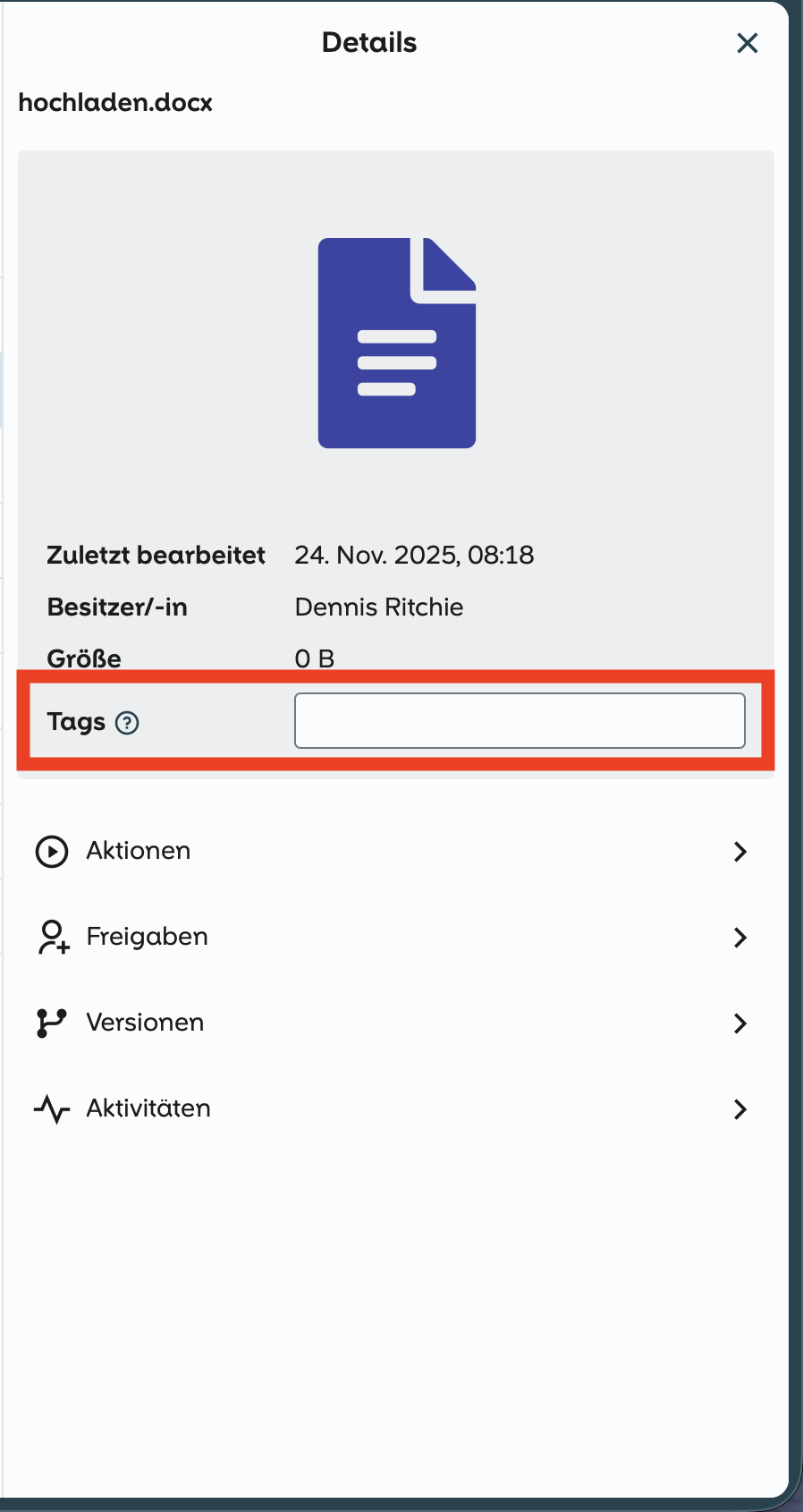Click the Versionen branch icon
803x1512 pixels.
click(x=51, y=1023)
